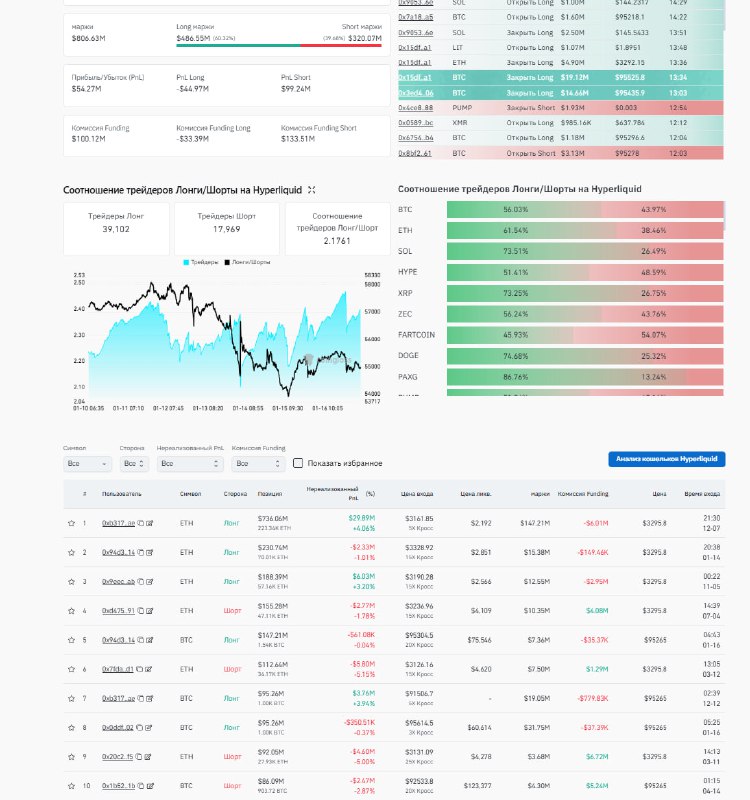
Task: Expand the Long/Short ratio chart fullscreen
Action: tap(312, 190)
